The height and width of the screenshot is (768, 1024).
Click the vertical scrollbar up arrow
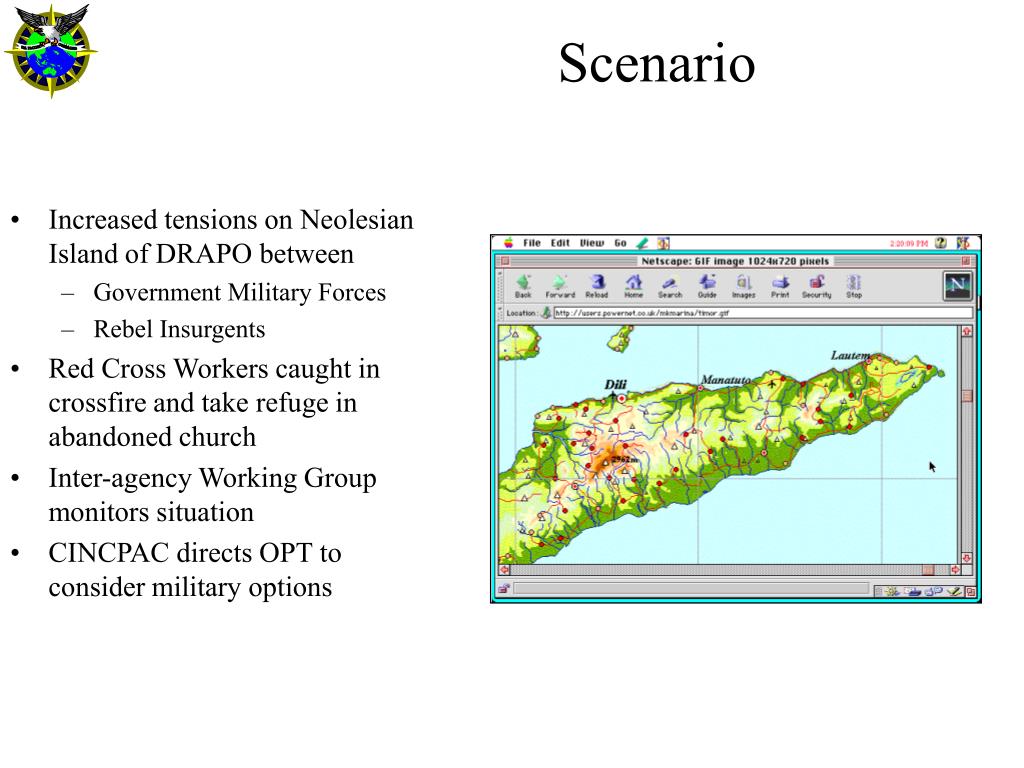pyautogui.click(x=967, y=331)
